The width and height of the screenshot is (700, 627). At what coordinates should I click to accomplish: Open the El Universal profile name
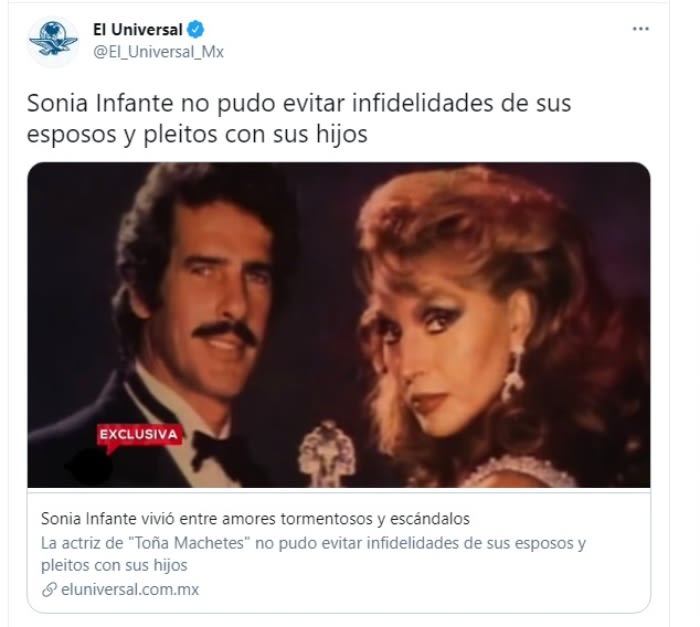pyautogui.click(x=138, y=29)
